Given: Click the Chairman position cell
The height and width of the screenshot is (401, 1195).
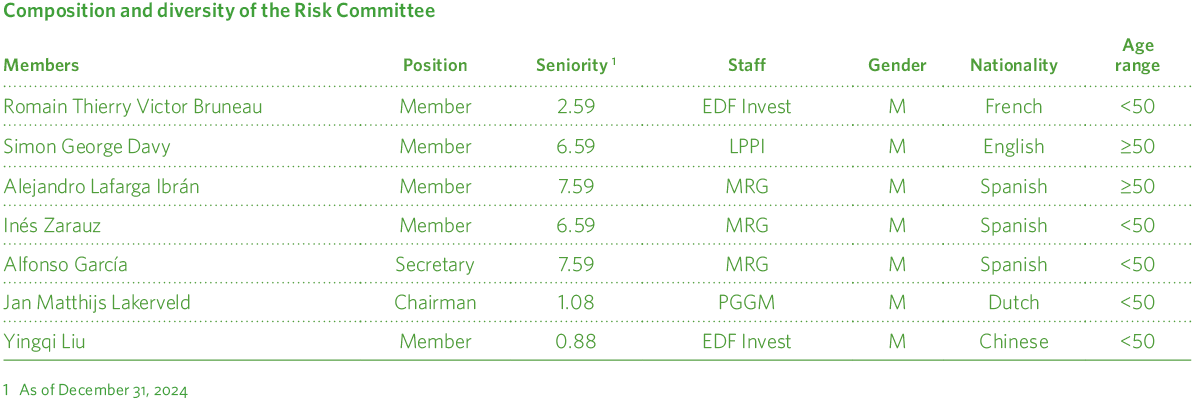Looking at the screenshot, I should tap(435, 303).
